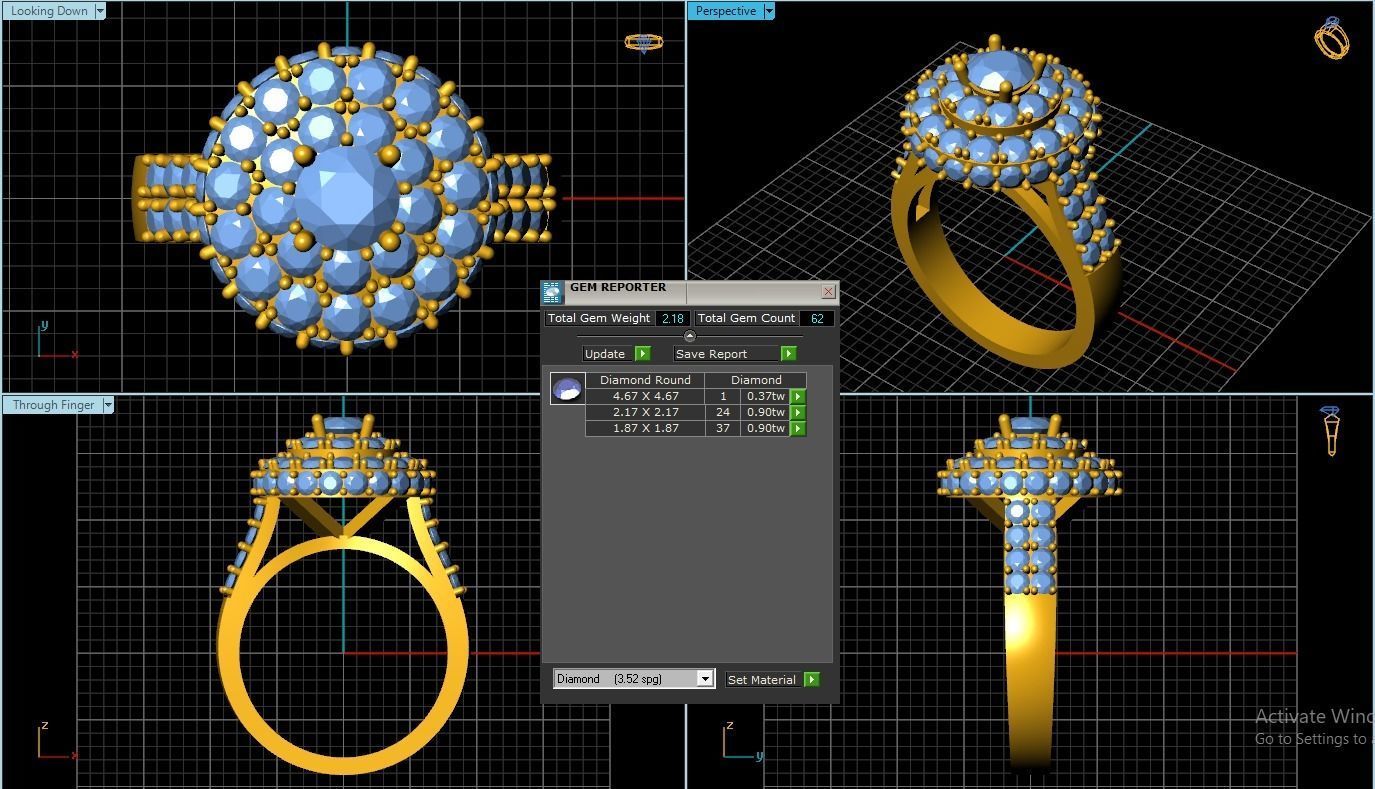Click the Looking Down viewport label
1375x789 pixels.
[49, 11]
